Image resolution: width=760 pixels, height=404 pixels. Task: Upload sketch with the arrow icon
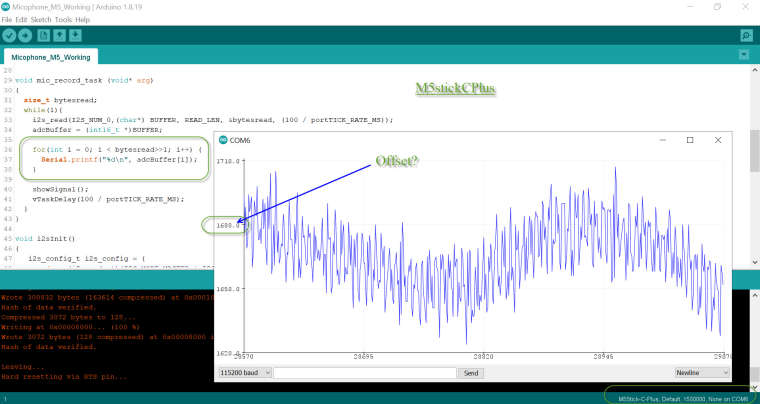click(x=25, y=35)
